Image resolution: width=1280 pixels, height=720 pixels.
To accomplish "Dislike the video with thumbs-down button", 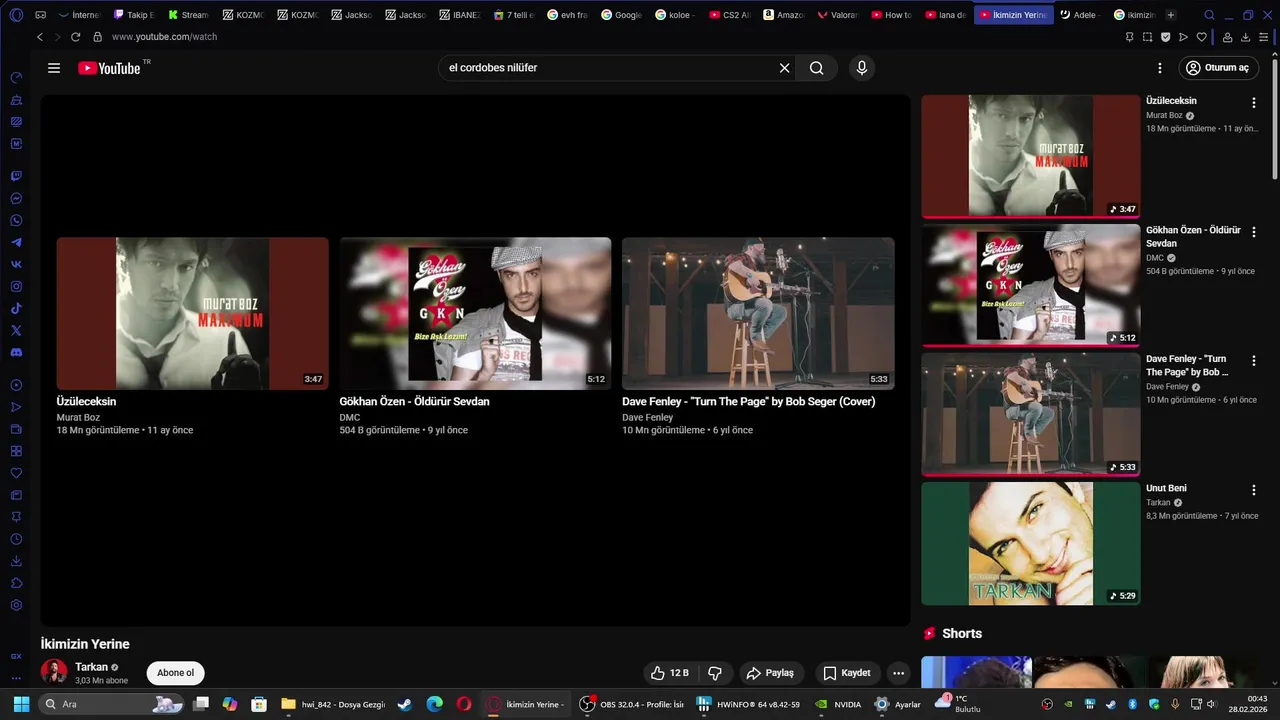I will pyautogui.click(x=715, y=673).
